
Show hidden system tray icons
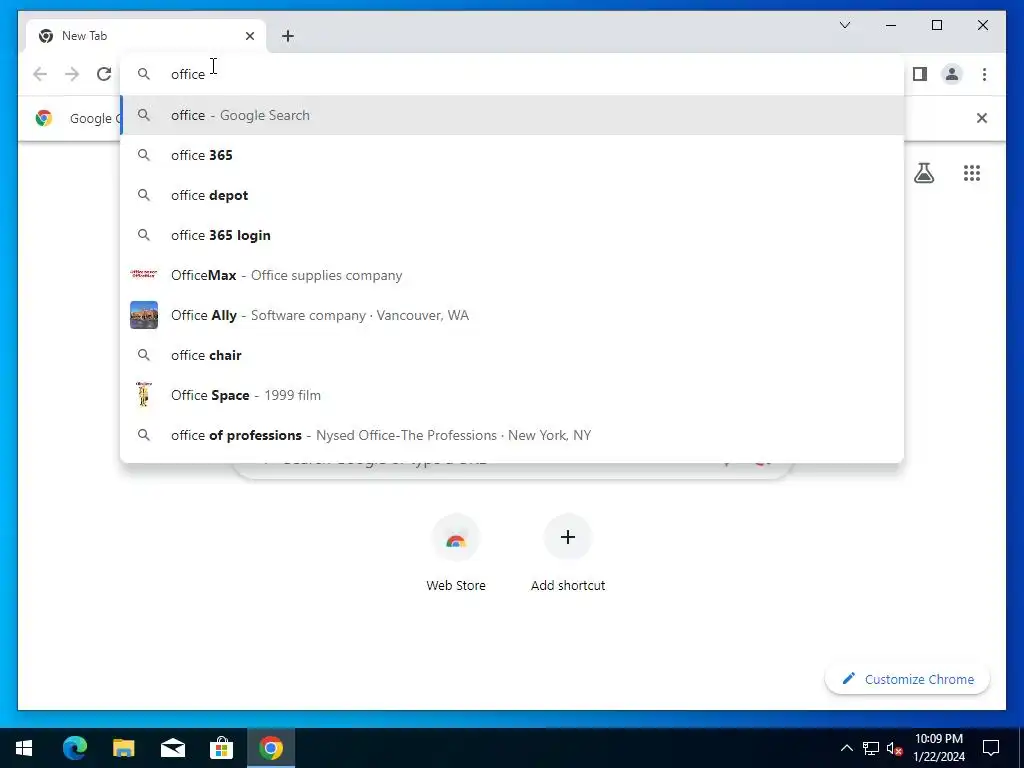coord(846,748)
